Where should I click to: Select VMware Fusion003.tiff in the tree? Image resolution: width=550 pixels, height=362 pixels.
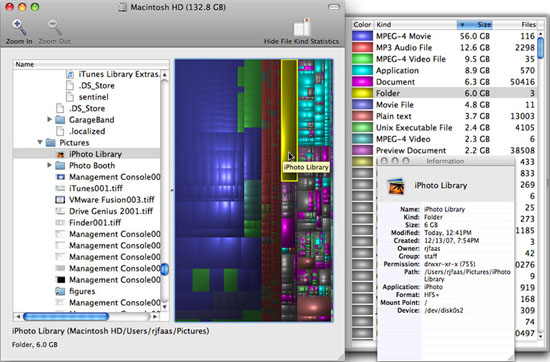(x=87, y=200)
